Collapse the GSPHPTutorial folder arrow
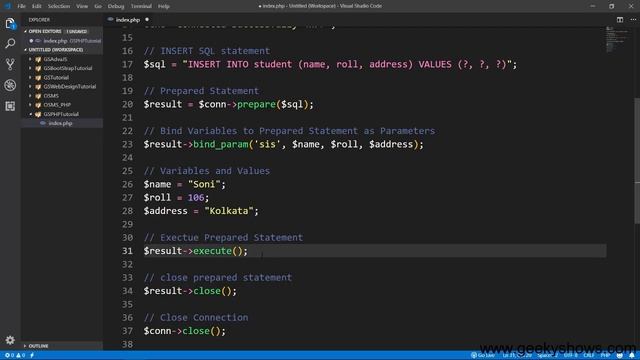Image resolution: width=640 pixels, height=360 pixels. 30,114
